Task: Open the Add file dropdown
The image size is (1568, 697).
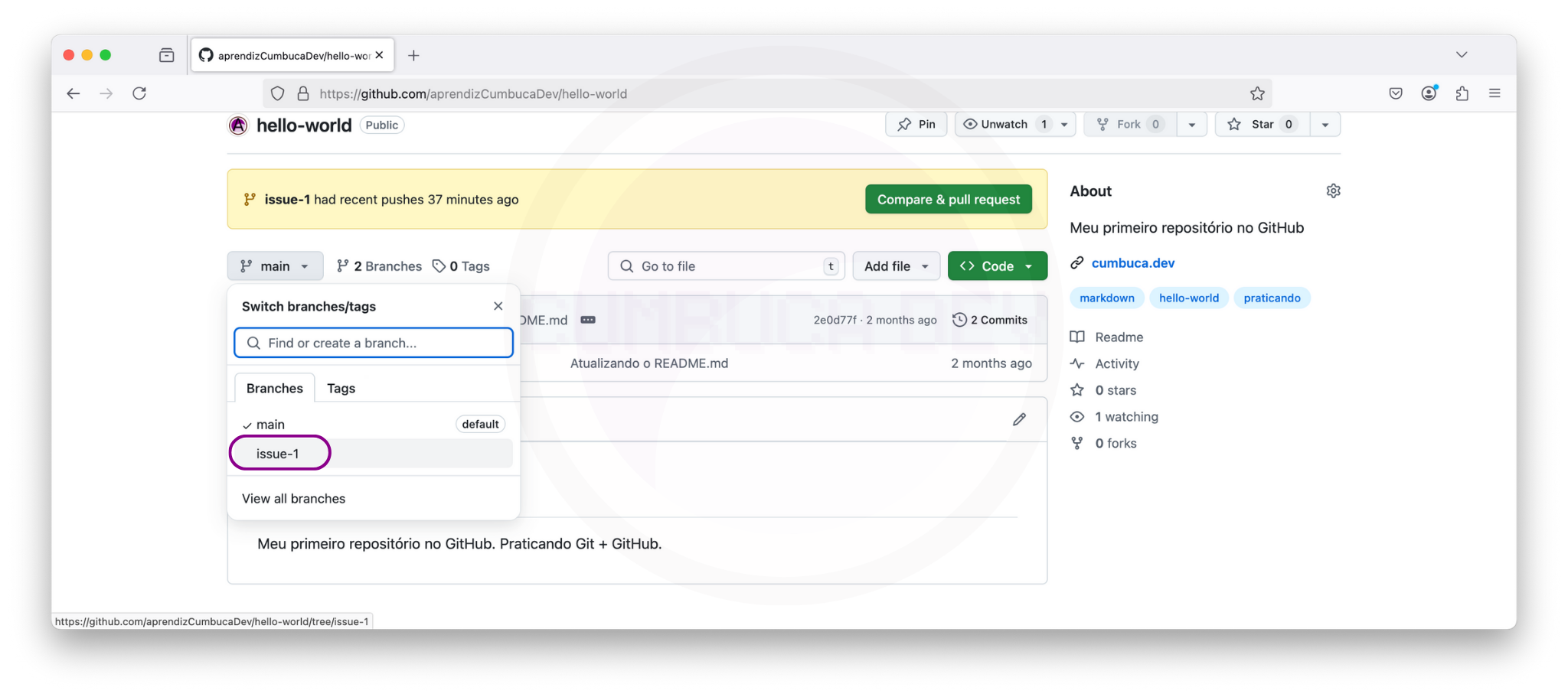Action: 896,266
